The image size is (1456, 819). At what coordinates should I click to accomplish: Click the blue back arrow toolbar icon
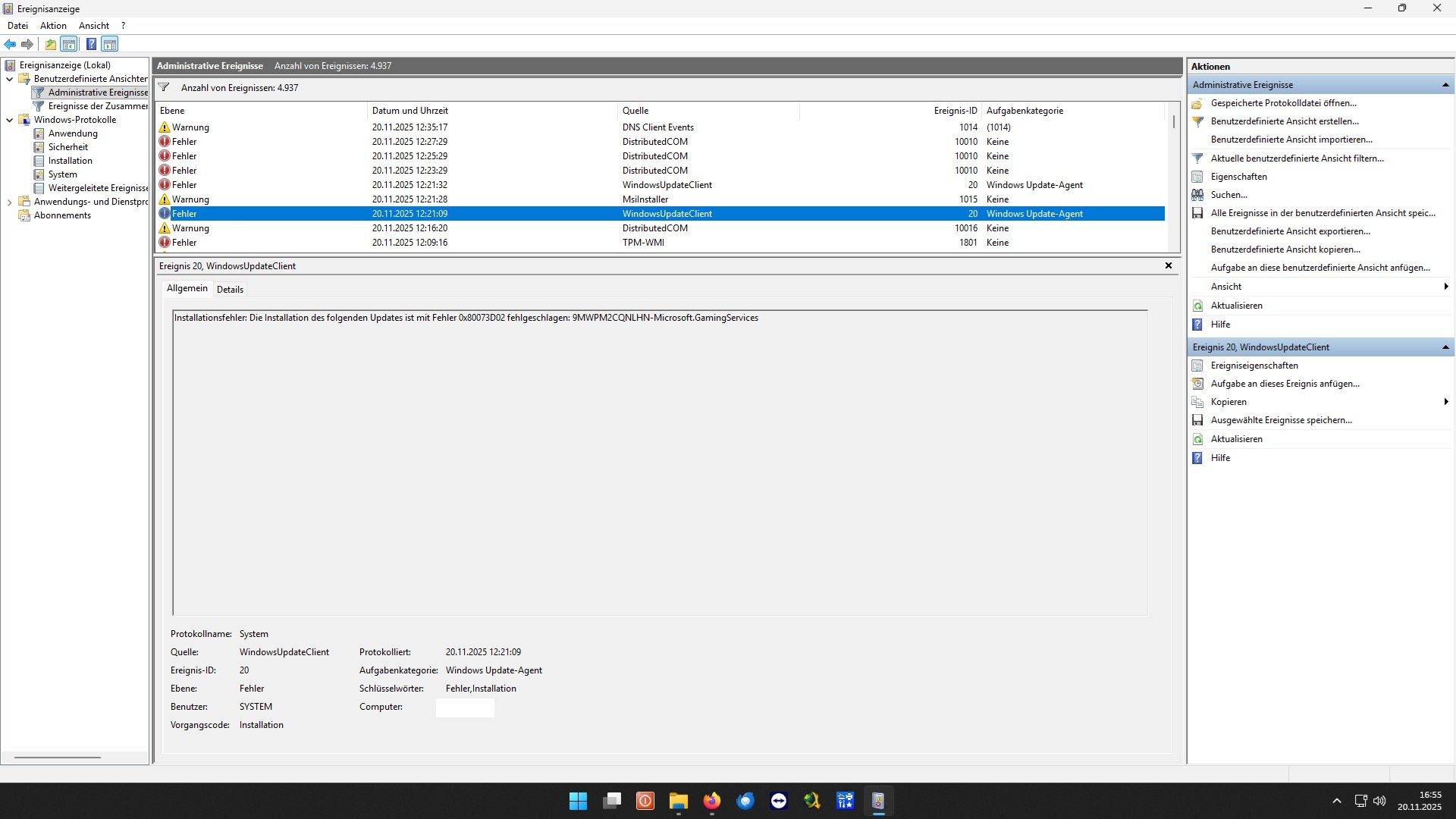click(10, 44)
